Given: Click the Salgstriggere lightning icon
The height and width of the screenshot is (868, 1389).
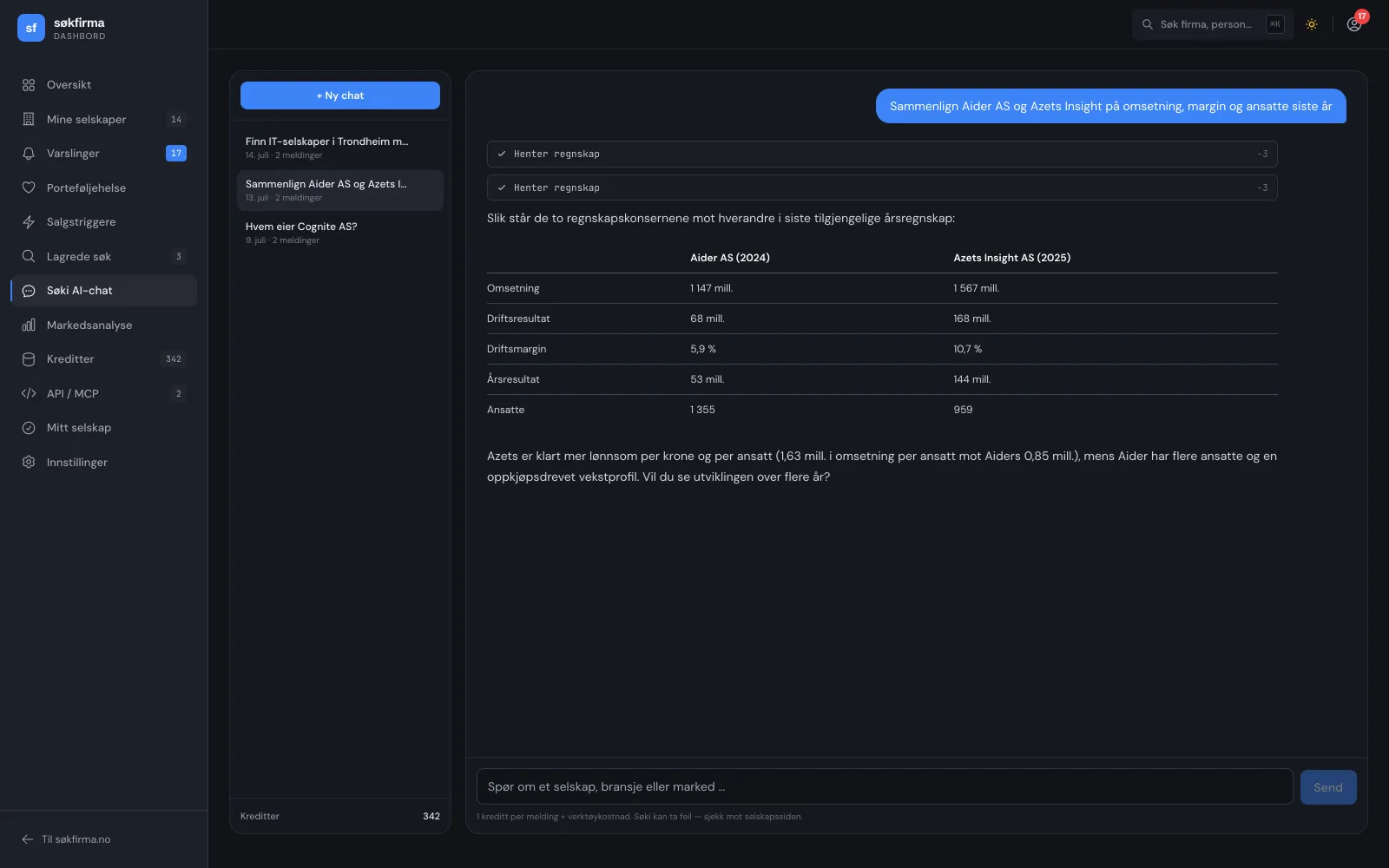Looking at the screenshot, I should (x=29, y=222).
